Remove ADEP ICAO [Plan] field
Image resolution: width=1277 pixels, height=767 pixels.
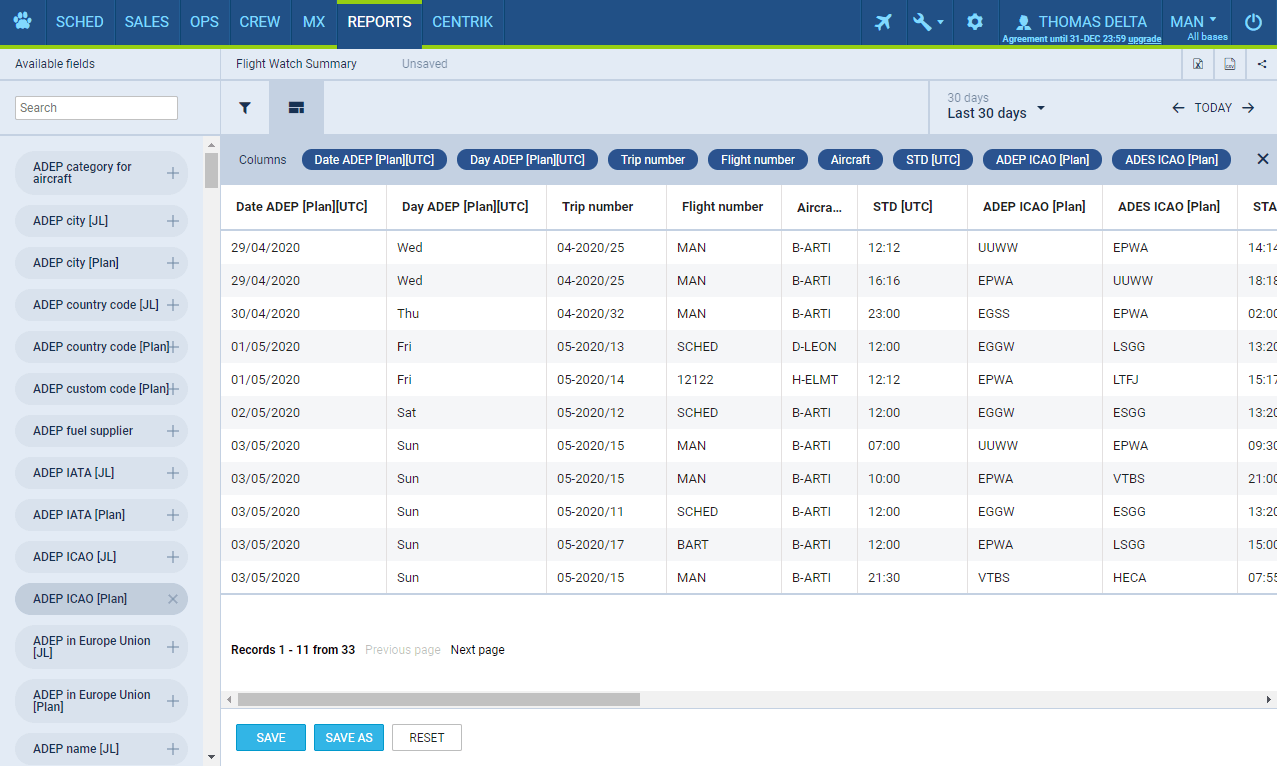point(173,599)
